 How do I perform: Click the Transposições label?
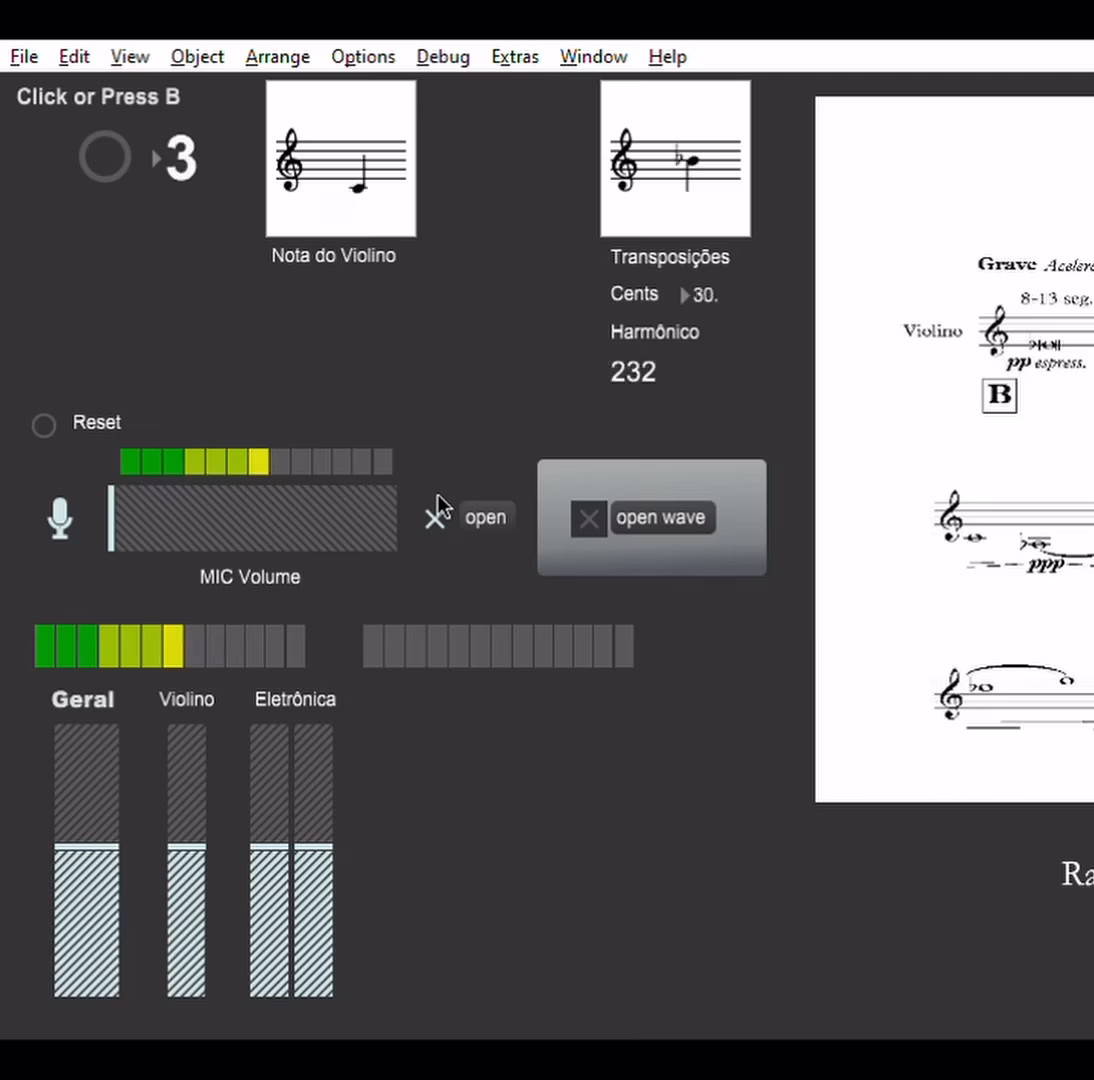pyautogui.click(x=670, y=257)
